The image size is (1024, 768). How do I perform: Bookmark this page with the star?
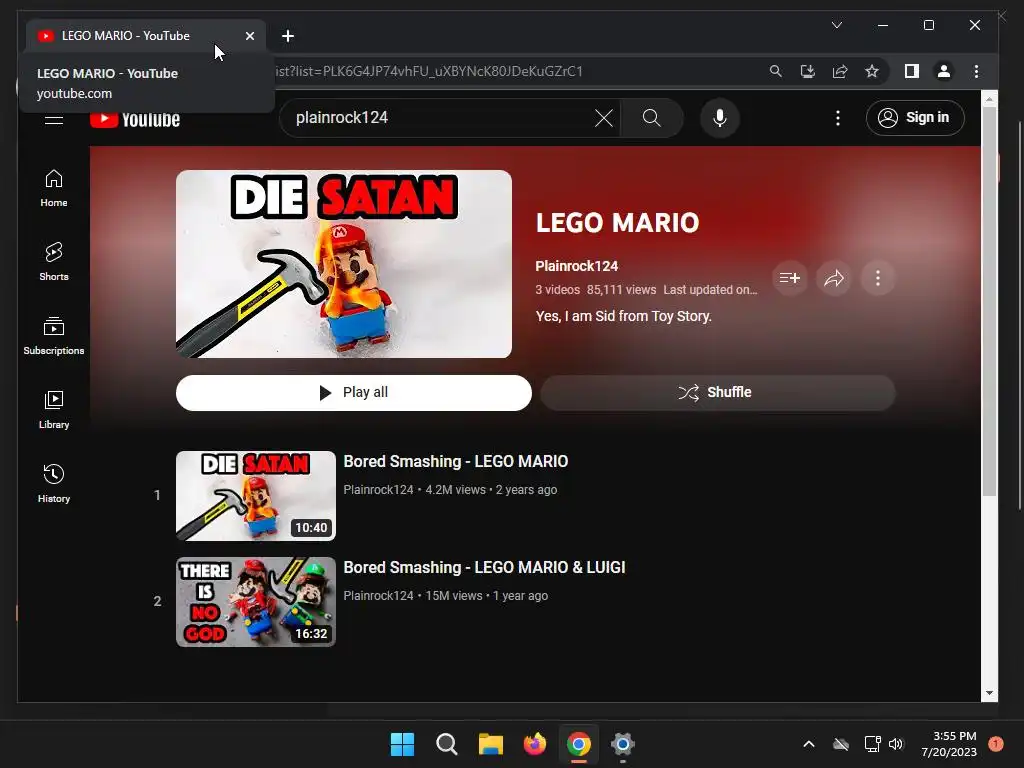tap(872, 71)
